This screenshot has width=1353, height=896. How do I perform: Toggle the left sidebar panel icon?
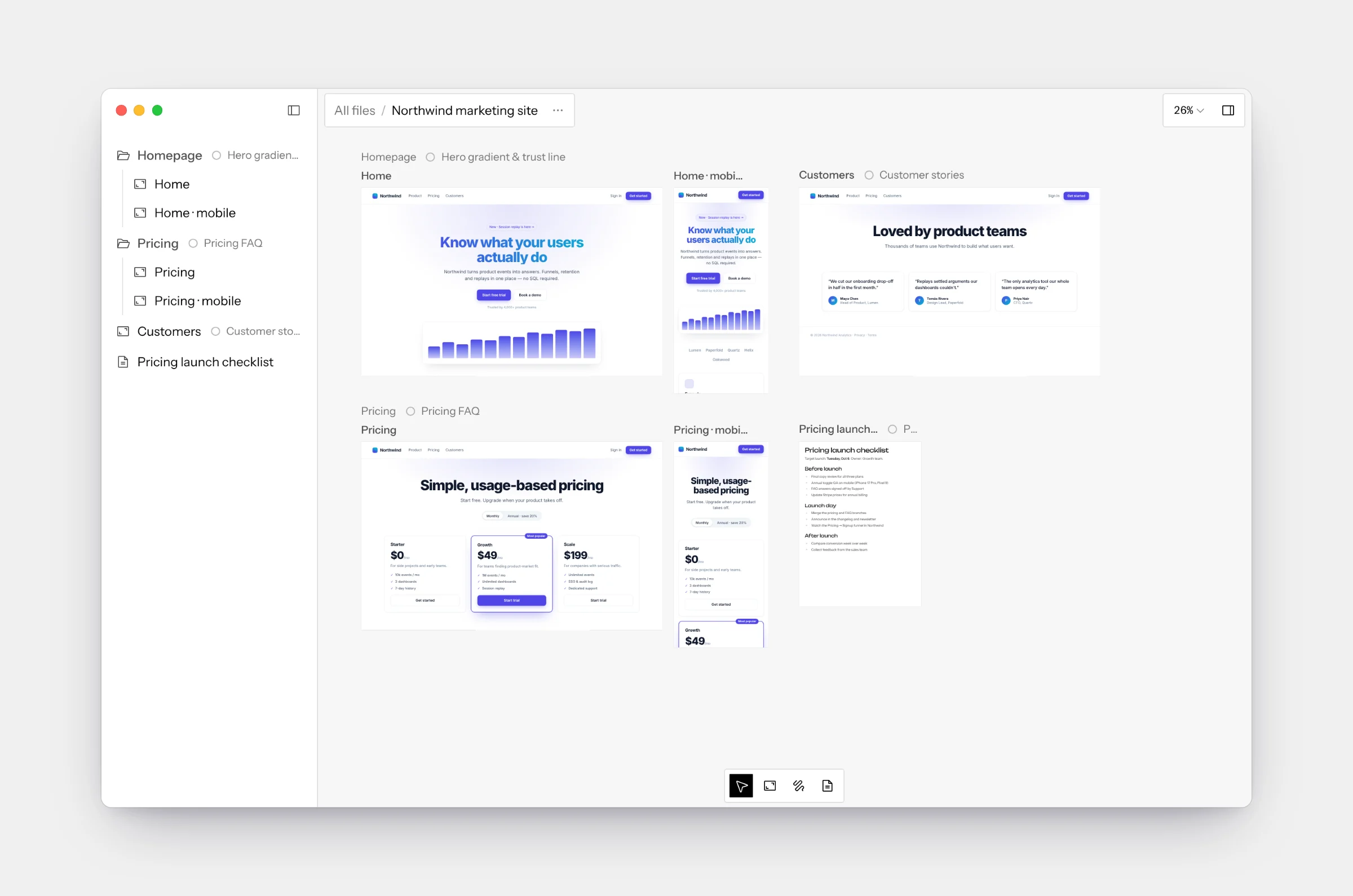[294, 110]
